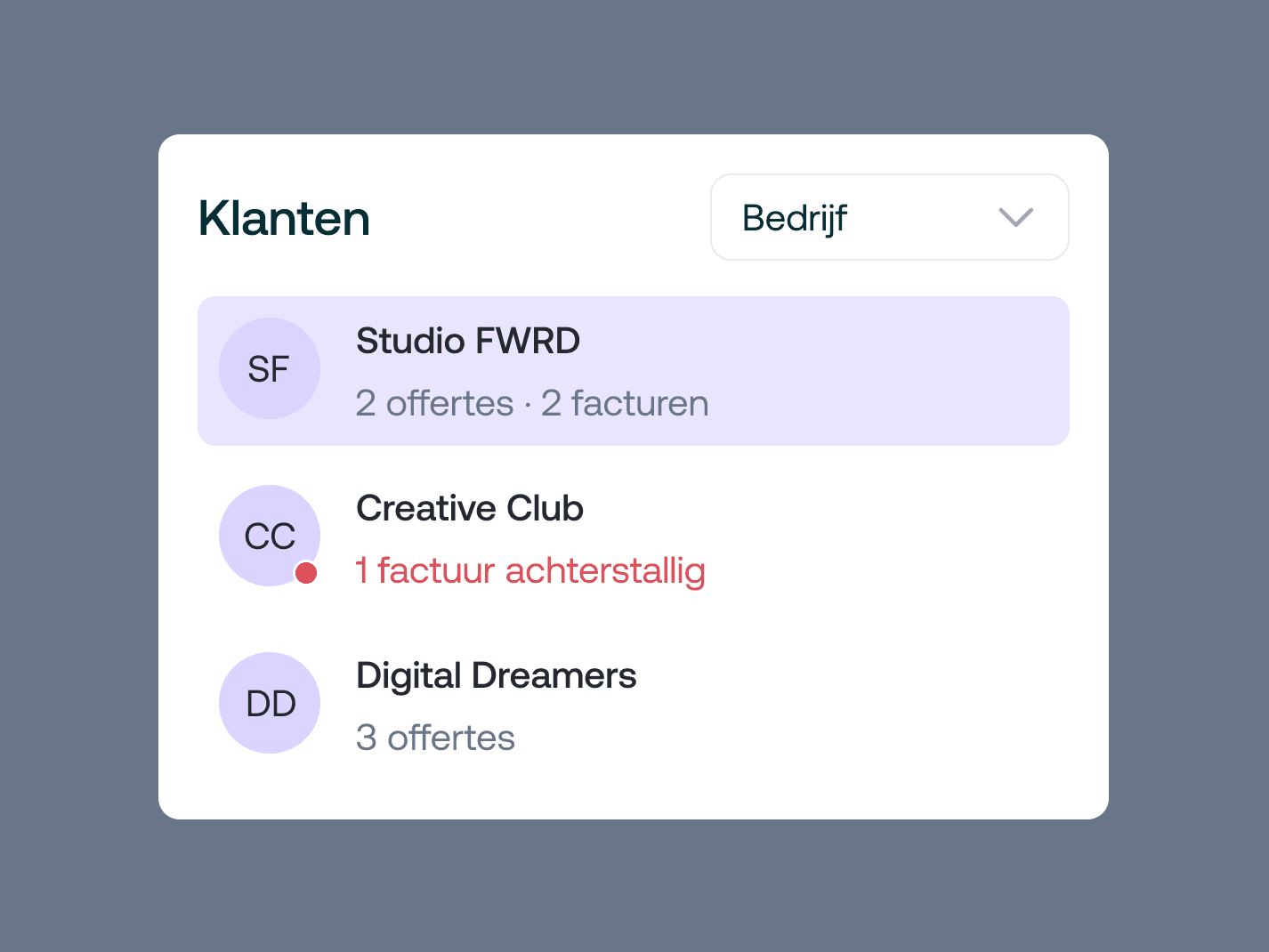Select the Digital Dreamers client row
The height and width of the screenshot is (952, 1269).
pos(634,706)
